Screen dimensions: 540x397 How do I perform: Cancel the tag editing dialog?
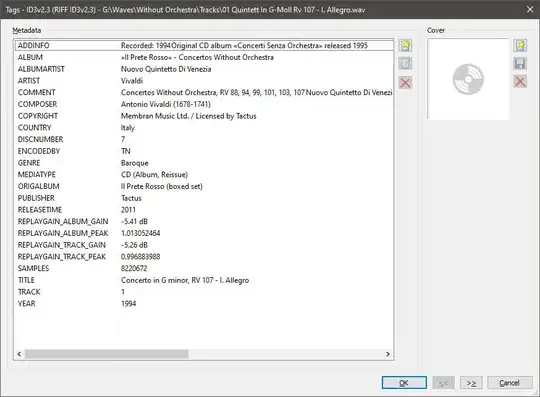[x=509, y=383]
